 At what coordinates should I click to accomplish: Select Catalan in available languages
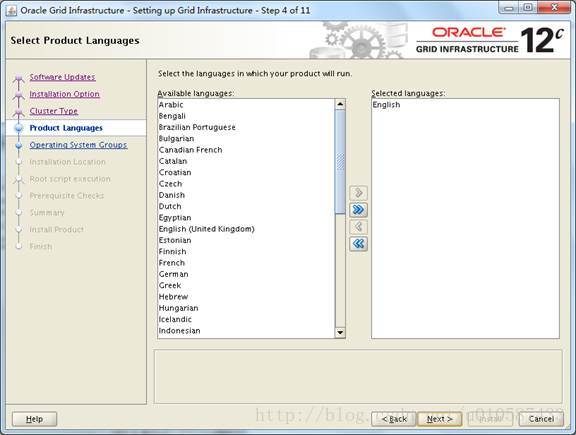point(246,161)
